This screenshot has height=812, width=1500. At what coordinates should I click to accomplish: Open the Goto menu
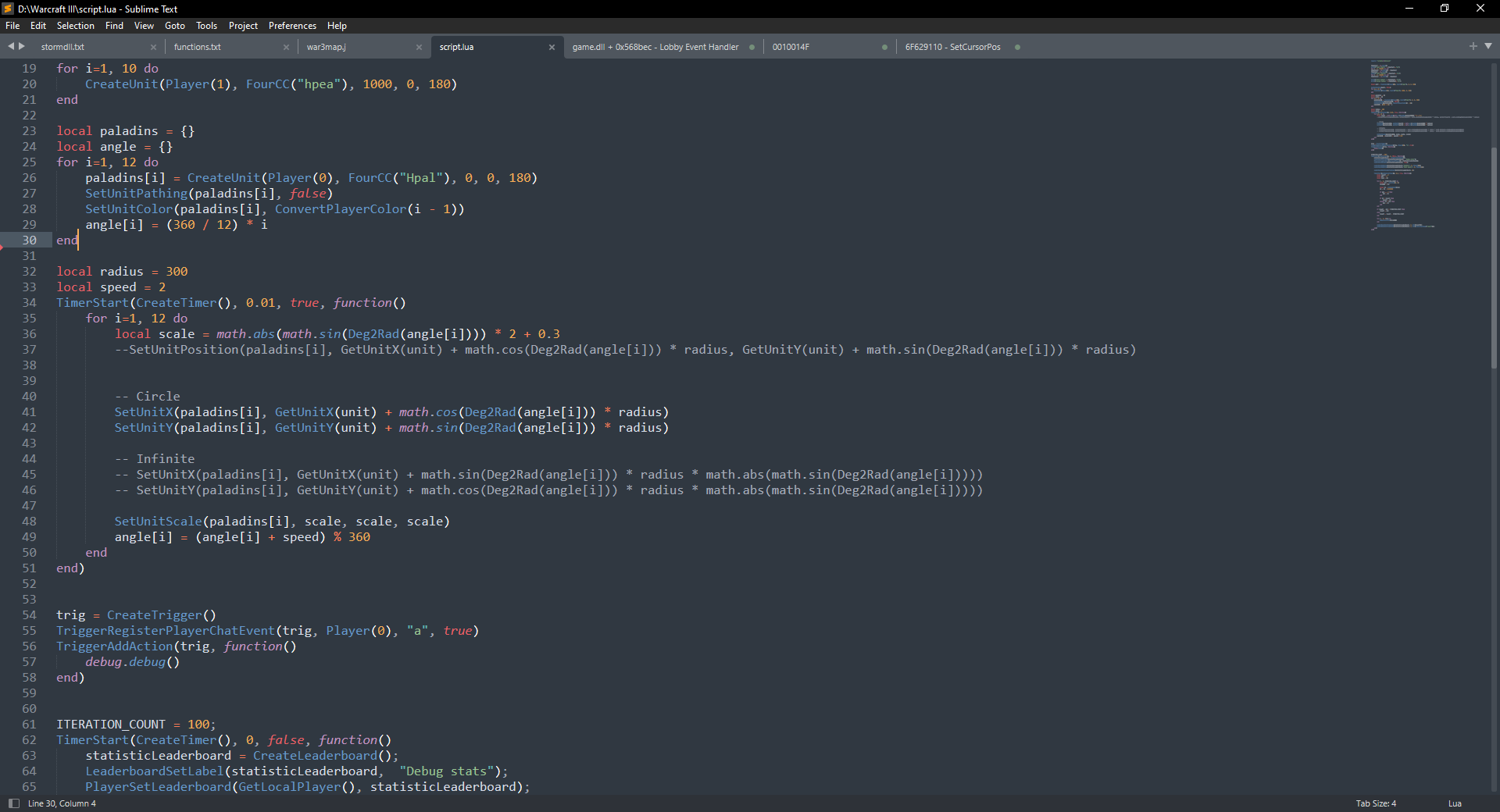click(x=175, y=26)
